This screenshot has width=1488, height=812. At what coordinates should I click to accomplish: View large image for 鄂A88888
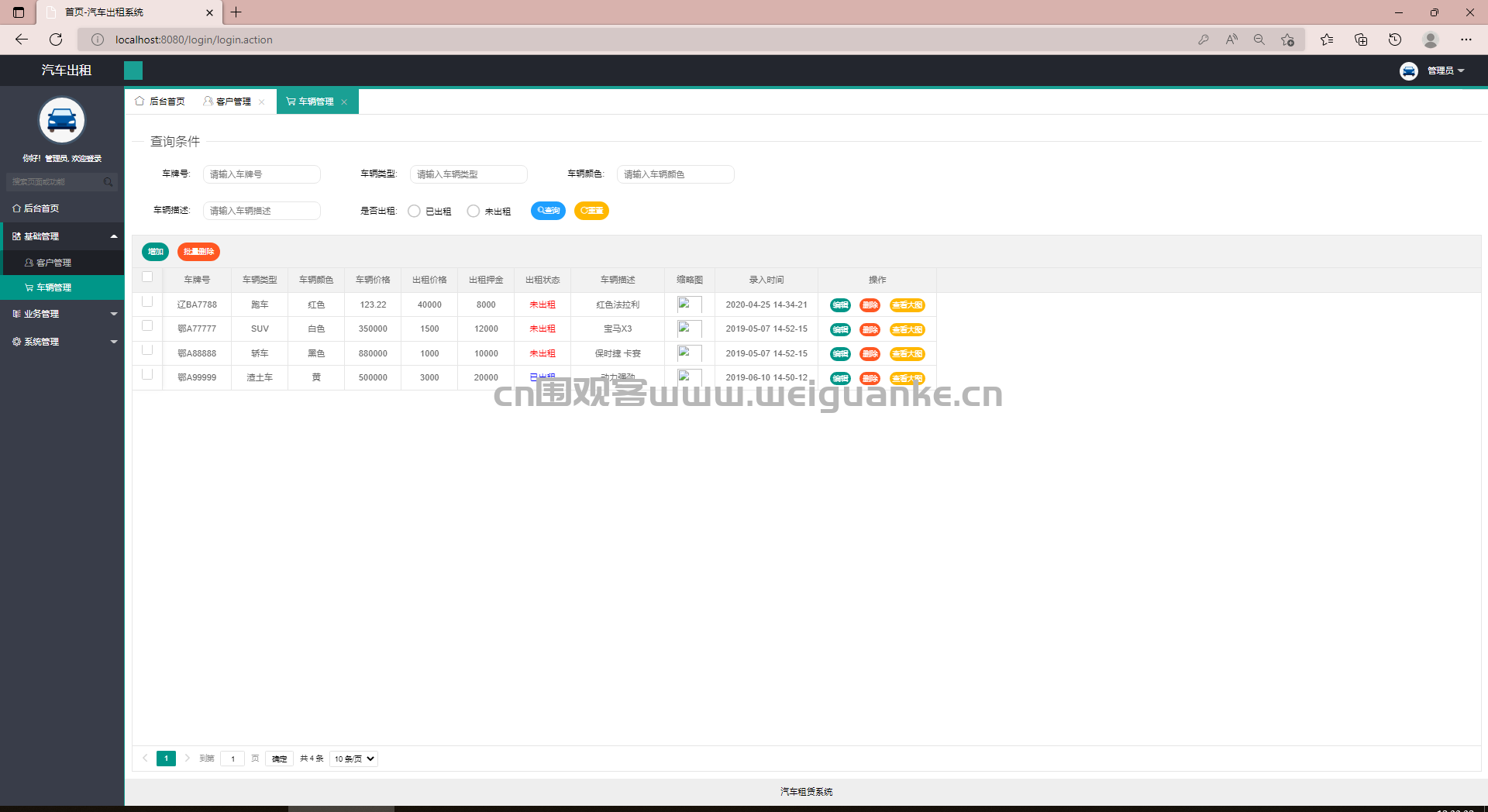(x=908, y=354)
